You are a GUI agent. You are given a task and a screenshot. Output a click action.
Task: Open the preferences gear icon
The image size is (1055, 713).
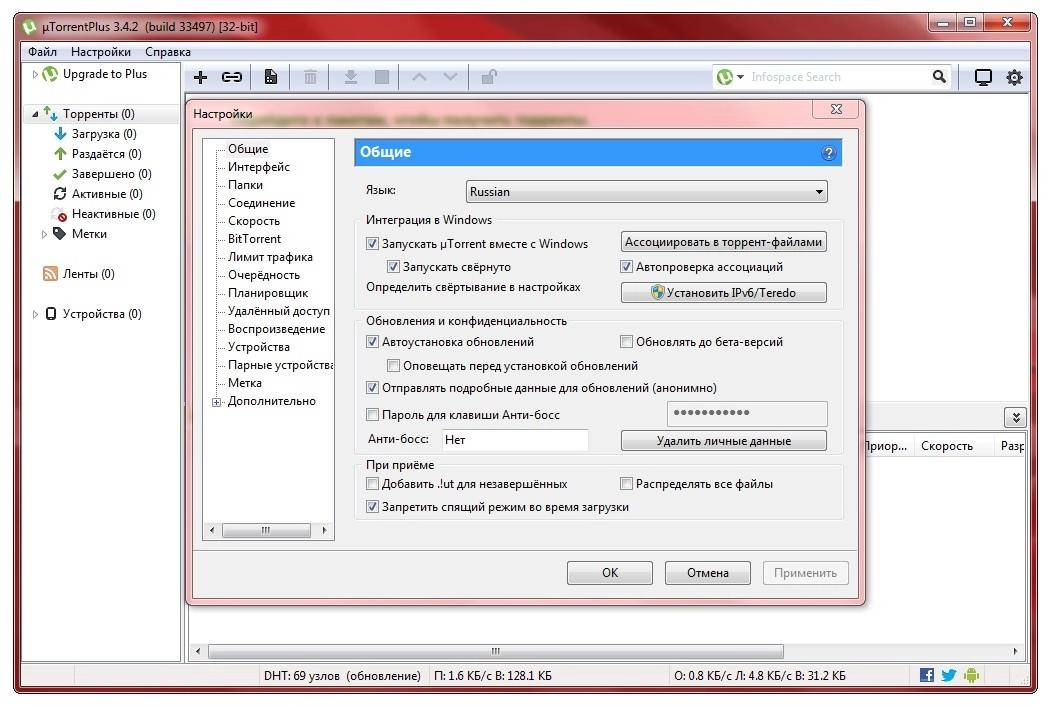click(1015, 76)
